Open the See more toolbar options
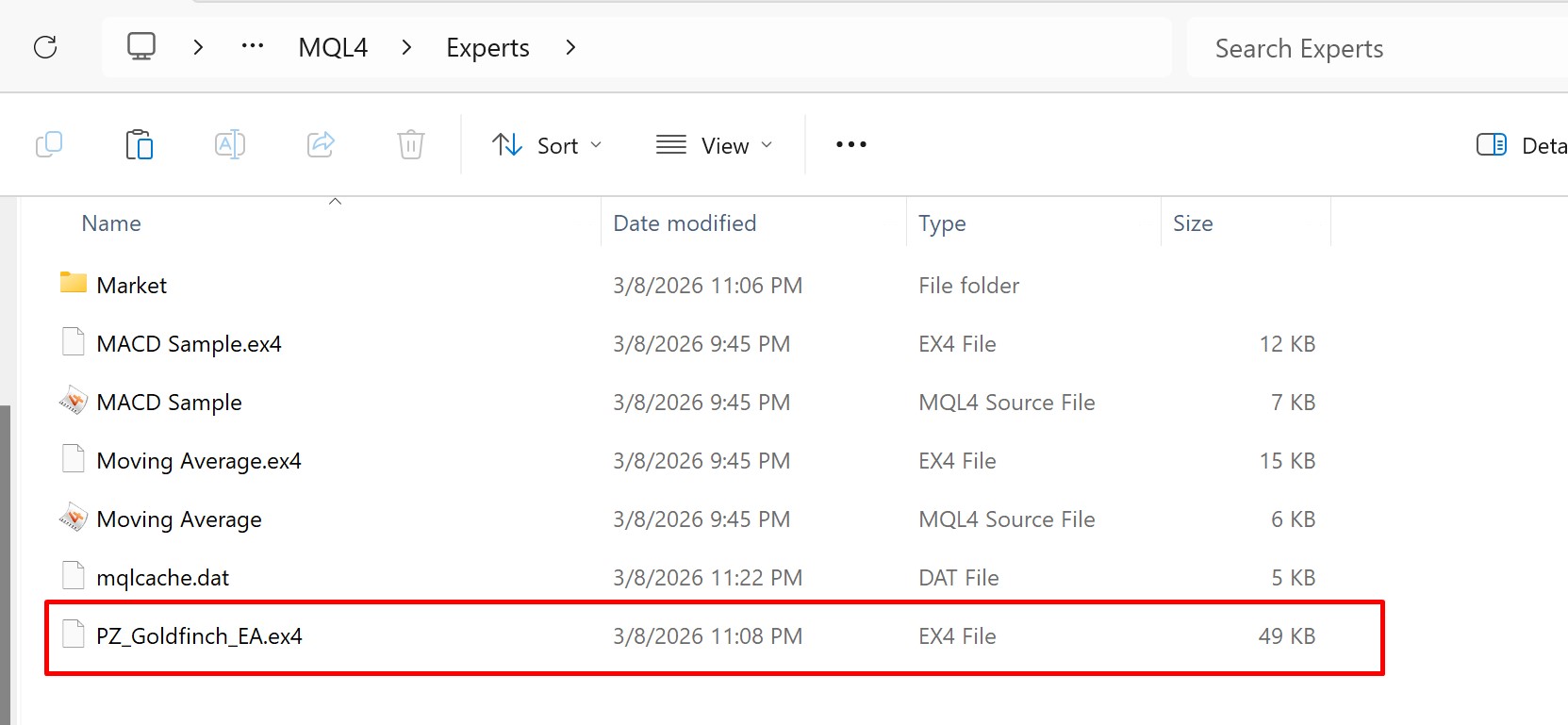The image size is (1568, 725). [851, 144]
